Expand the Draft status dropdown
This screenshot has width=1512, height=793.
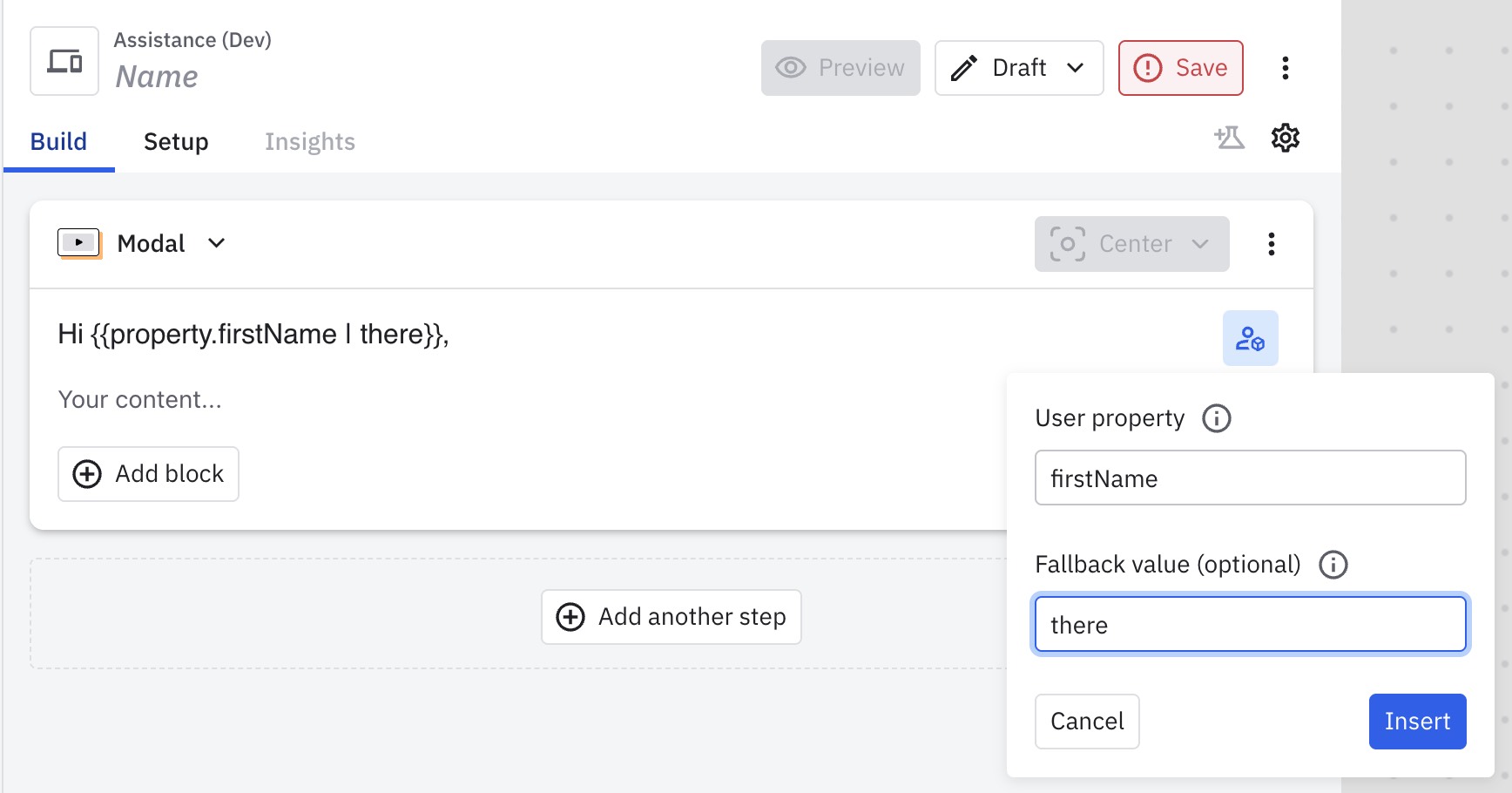pos(1019,68)
